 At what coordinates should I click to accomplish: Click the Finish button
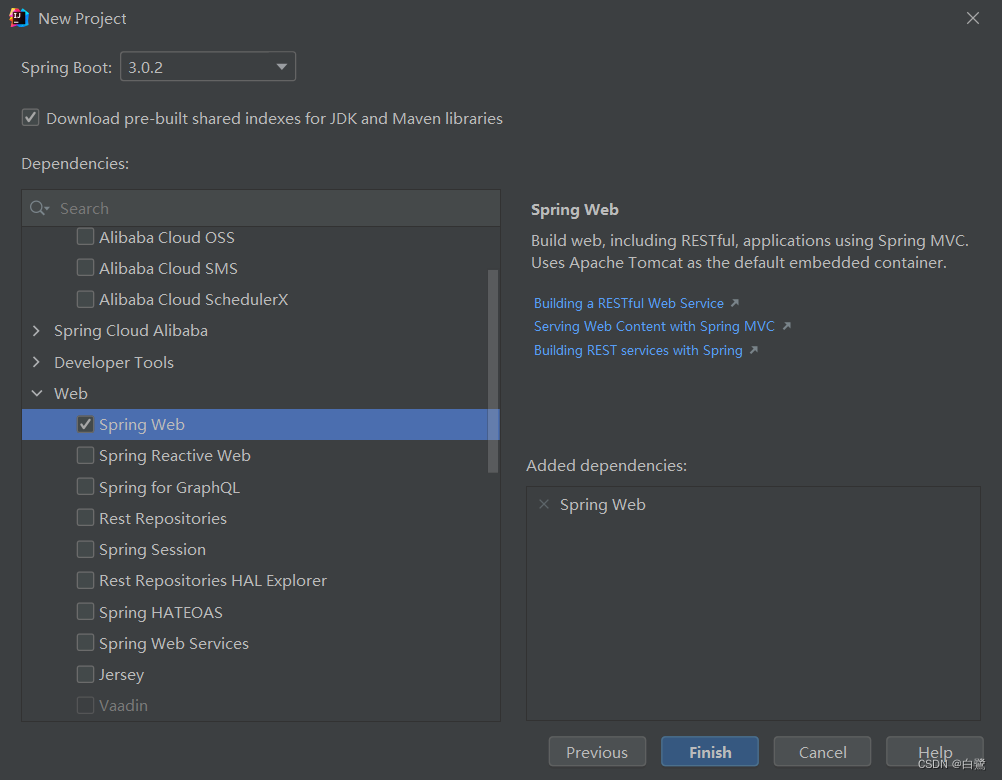click(x=709, y=751)
